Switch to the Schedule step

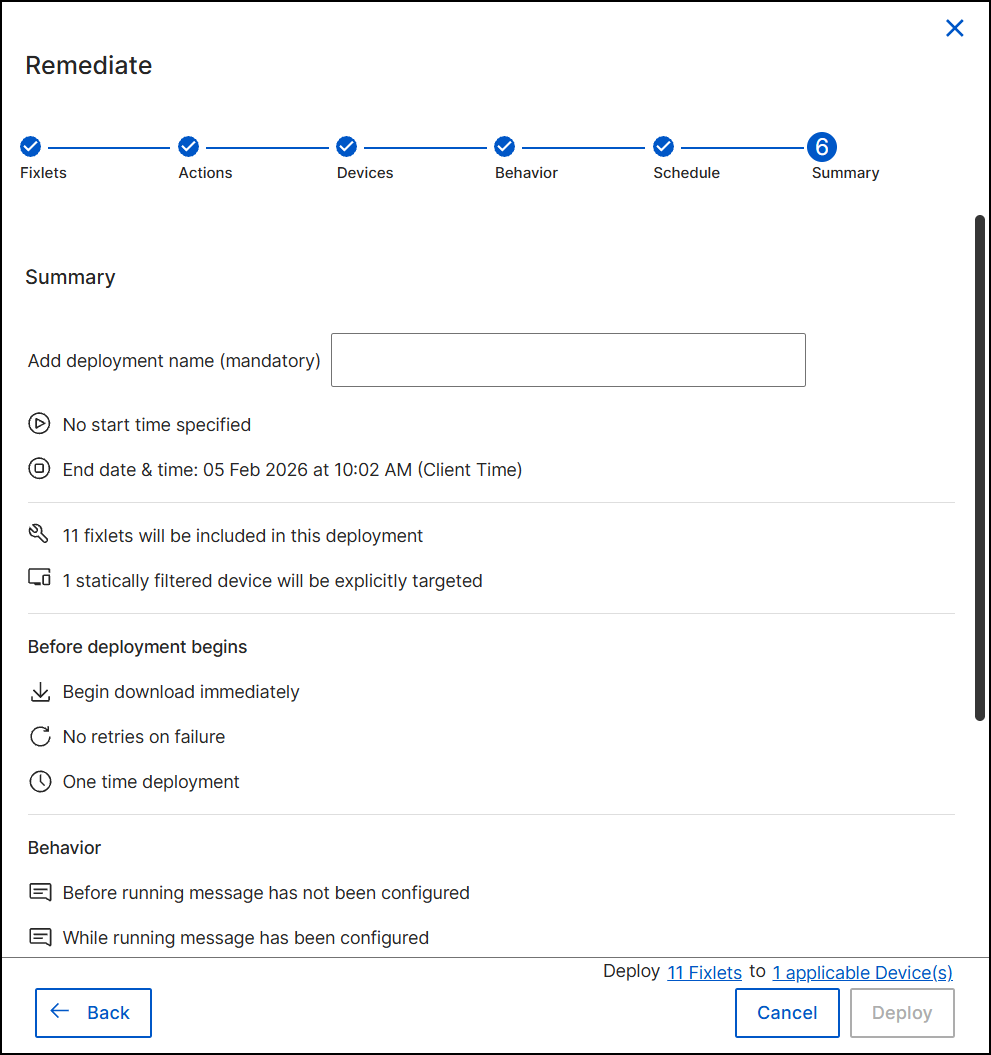663,147
